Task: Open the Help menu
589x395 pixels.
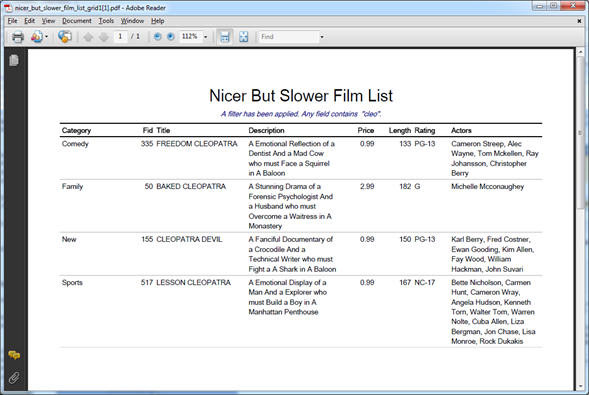Action: click(x=158, y=21)
